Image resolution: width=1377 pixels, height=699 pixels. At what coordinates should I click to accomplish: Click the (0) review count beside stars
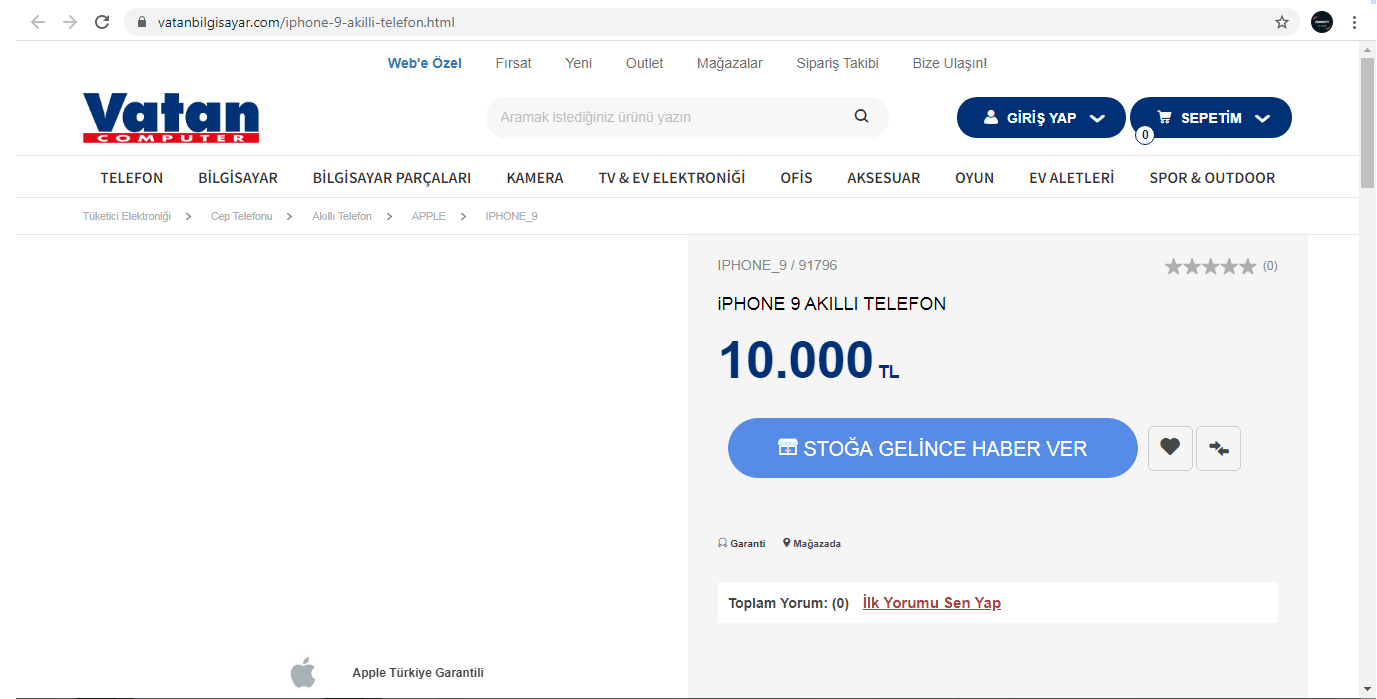tap(1270, 266)
